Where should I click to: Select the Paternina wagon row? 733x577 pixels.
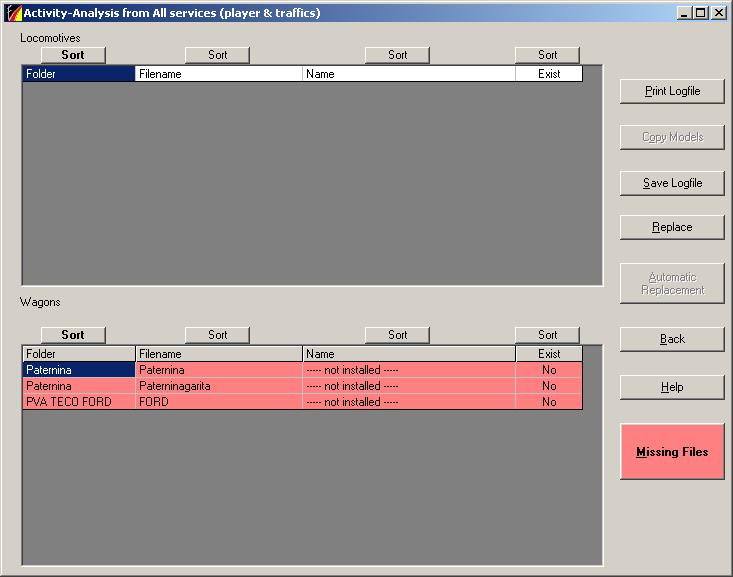220,370
